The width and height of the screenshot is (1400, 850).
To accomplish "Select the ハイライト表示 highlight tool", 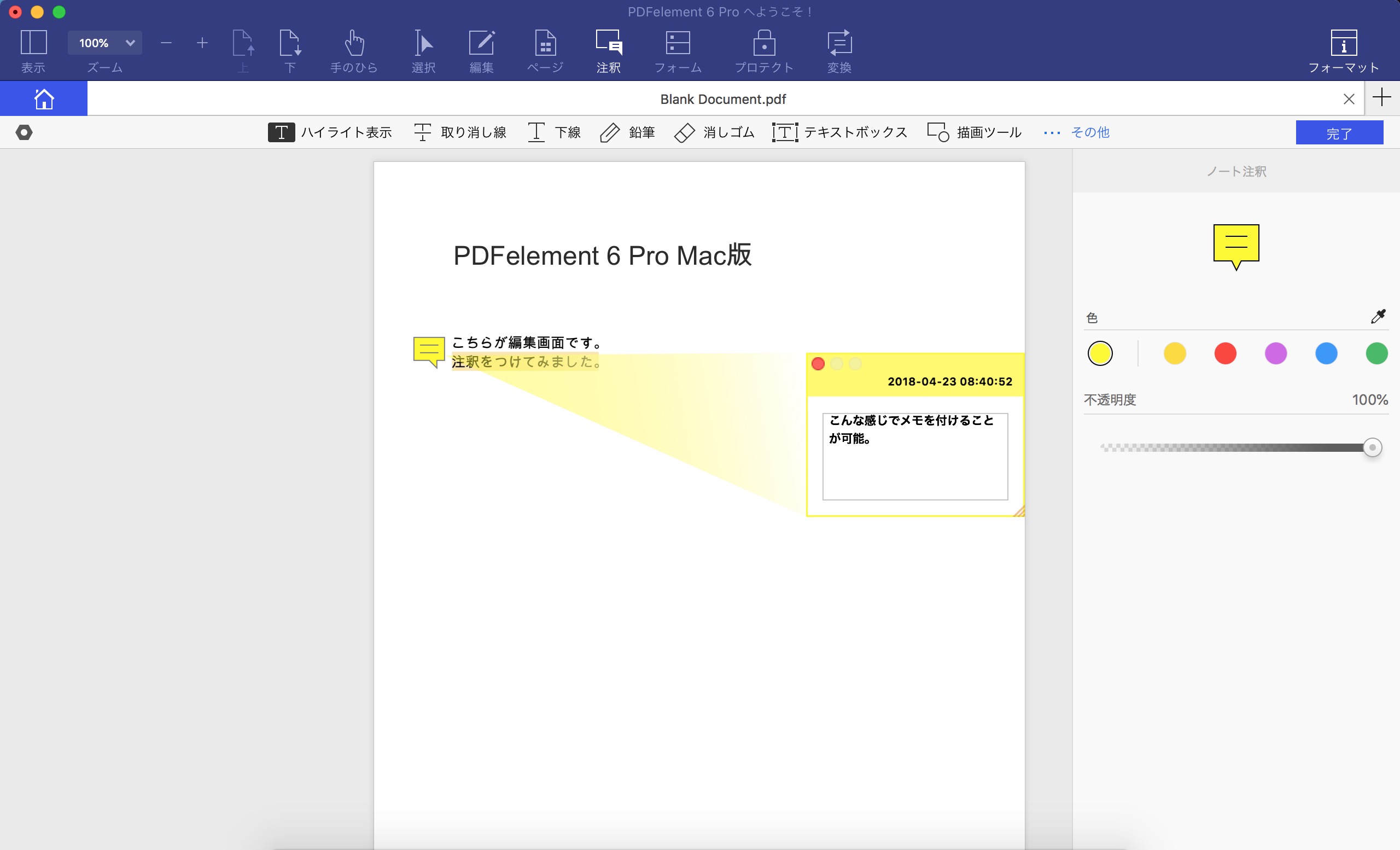I will (330, 132).
